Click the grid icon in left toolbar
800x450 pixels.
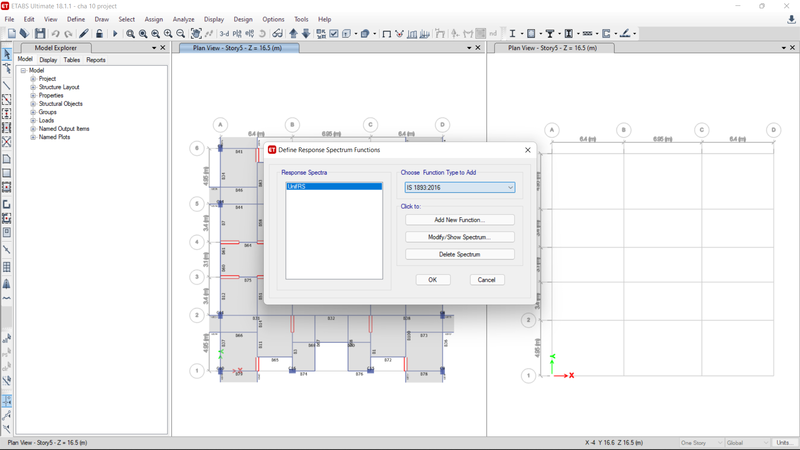(x=7, y=267)
